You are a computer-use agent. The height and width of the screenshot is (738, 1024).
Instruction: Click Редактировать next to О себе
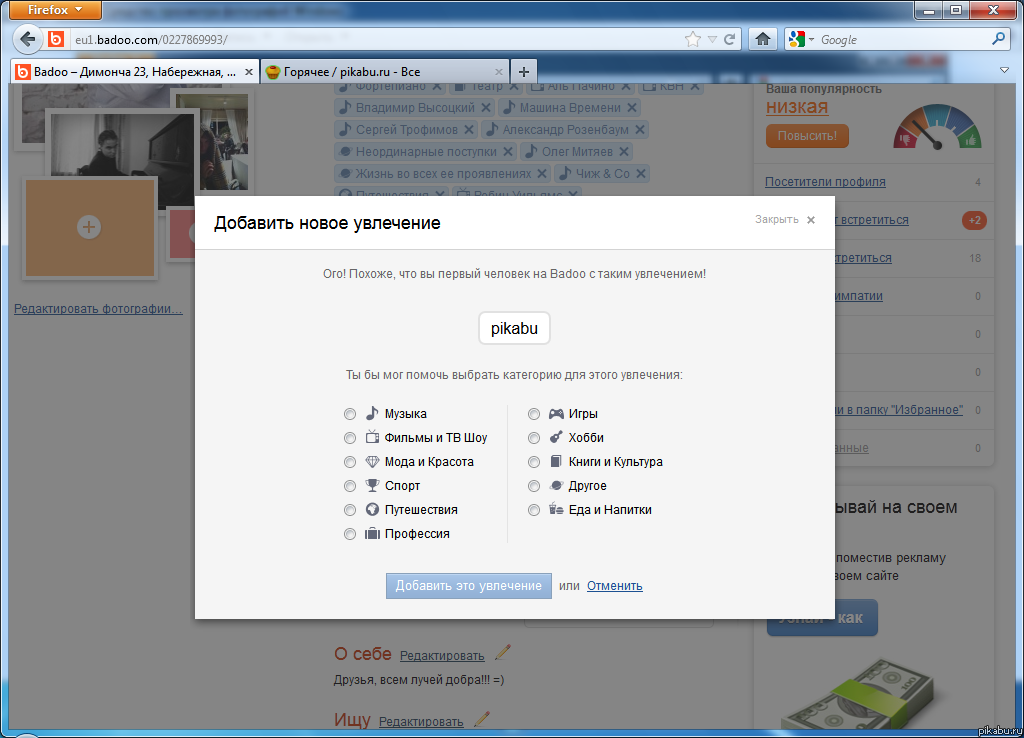[x=442, y=656]
